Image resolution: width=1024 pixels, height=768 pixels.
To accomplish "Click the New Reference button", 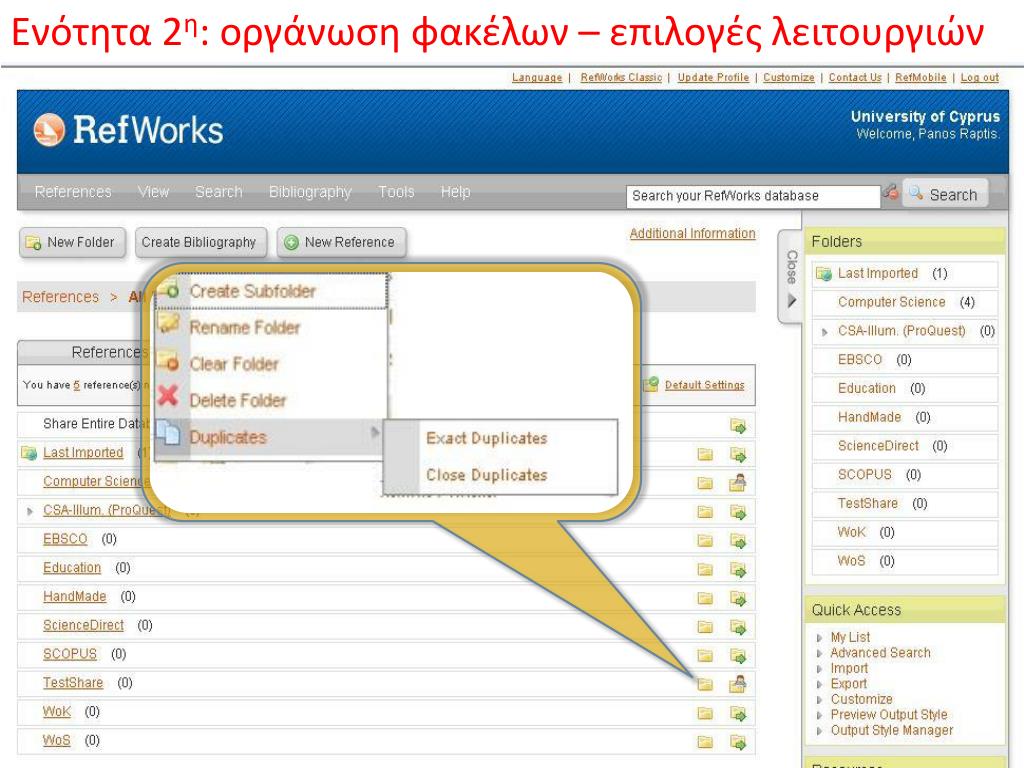I will click(342, 243).
